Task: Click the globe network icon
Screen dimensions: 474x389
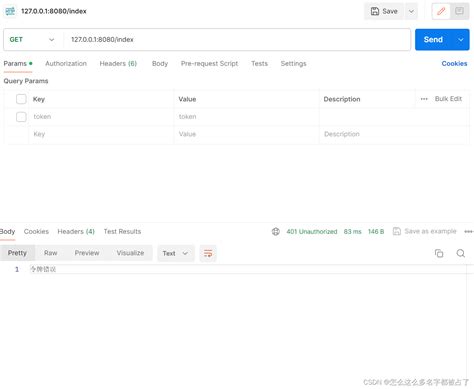Action: [276, 231]
